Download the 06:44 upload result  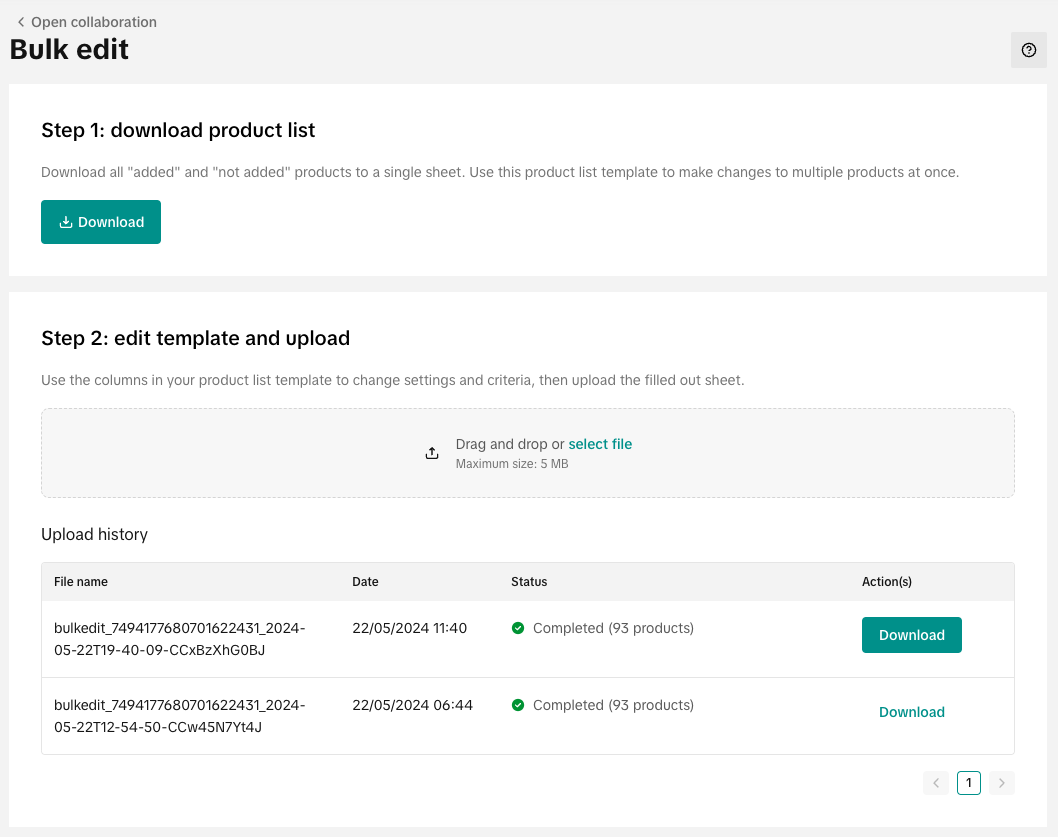pyautogui.click(x=911, y=712)
